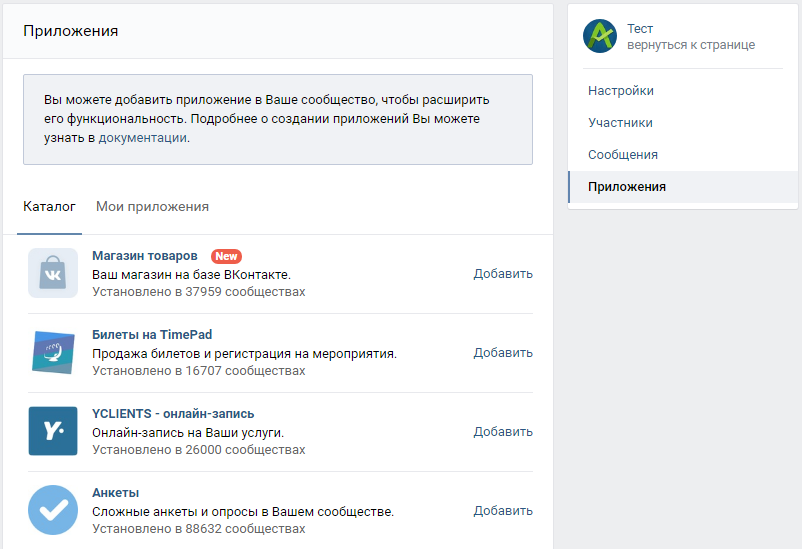Click the TimePad tickets app icon
Screen dimensions: 802x549
pos(53,352)
